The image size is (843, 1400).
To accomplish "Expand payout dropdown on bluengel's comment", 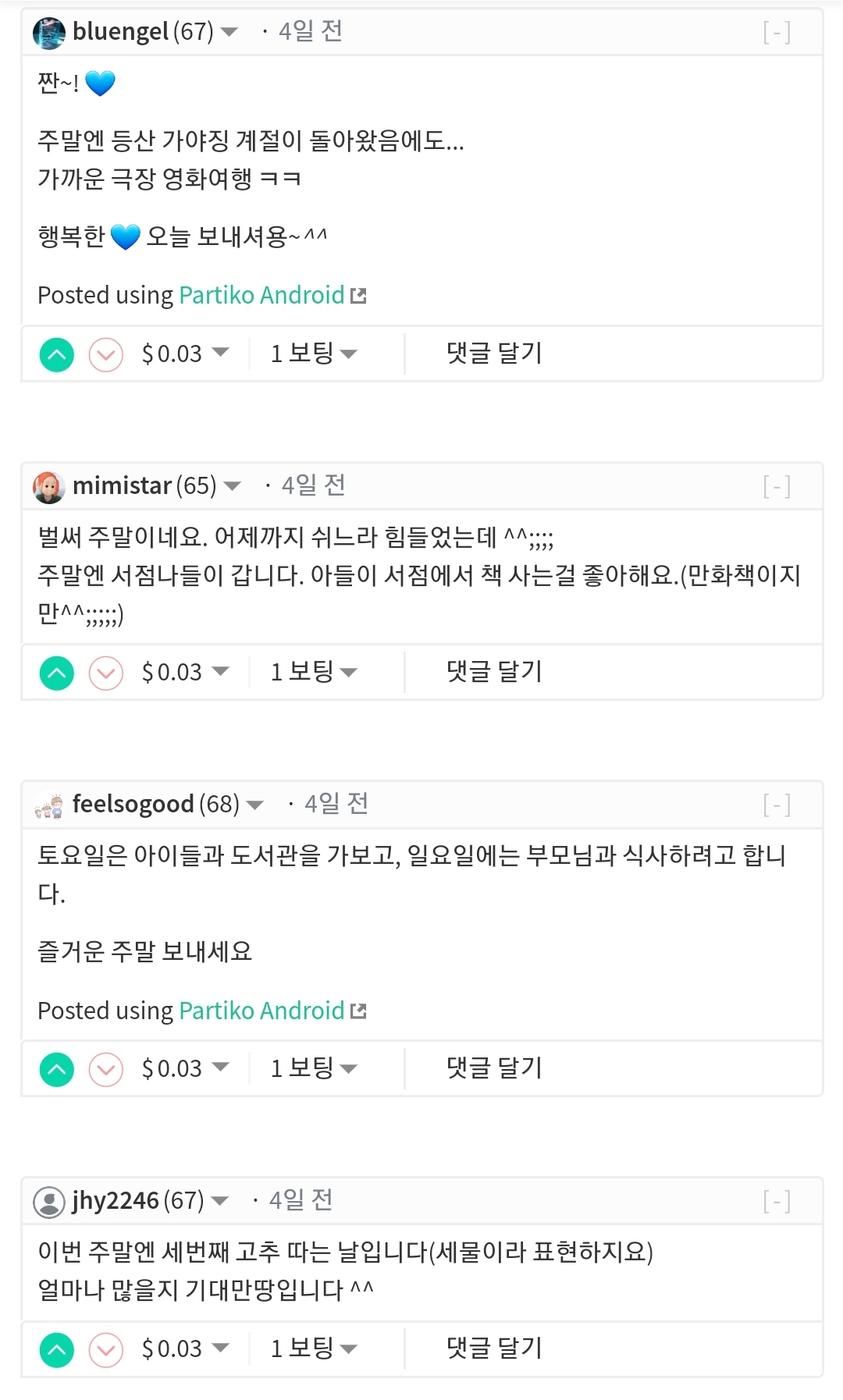I will [220, 353].
